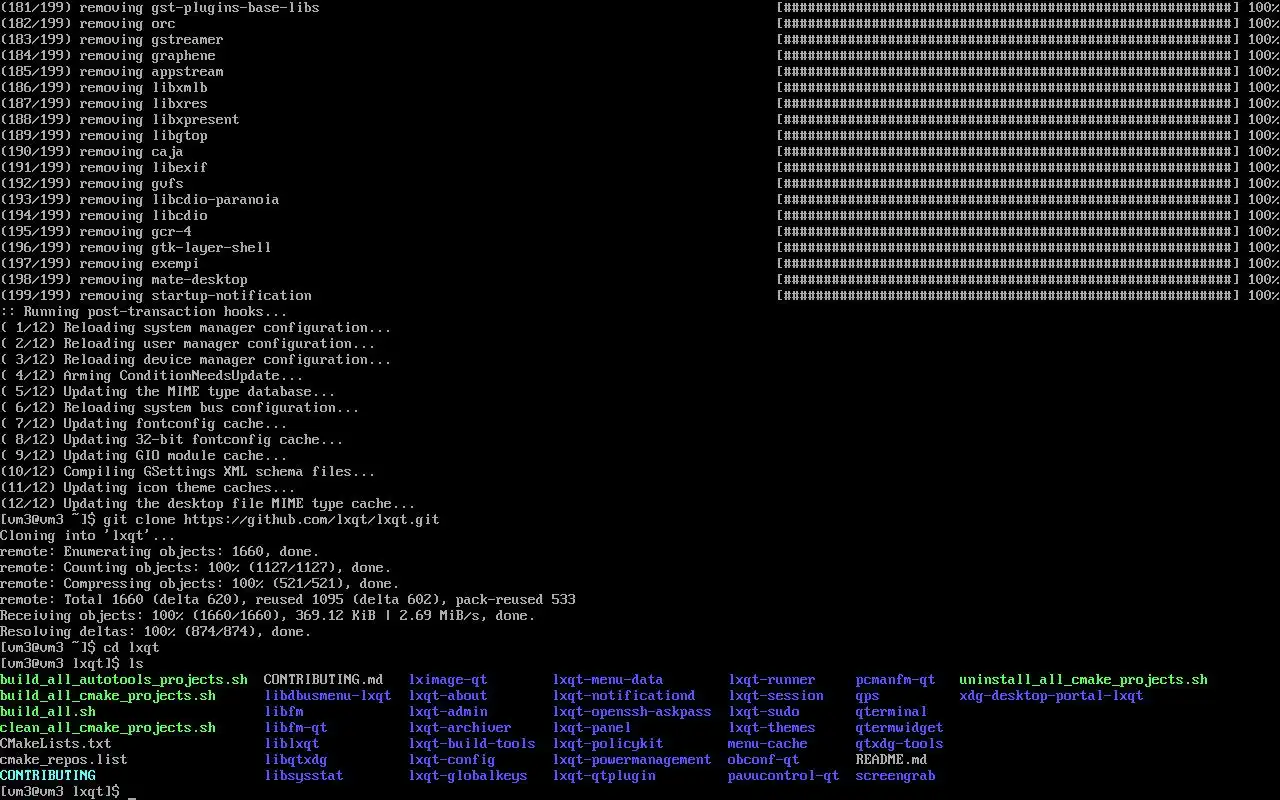Click the qps directory entry
1280x800 pixels.
[868, 696]
